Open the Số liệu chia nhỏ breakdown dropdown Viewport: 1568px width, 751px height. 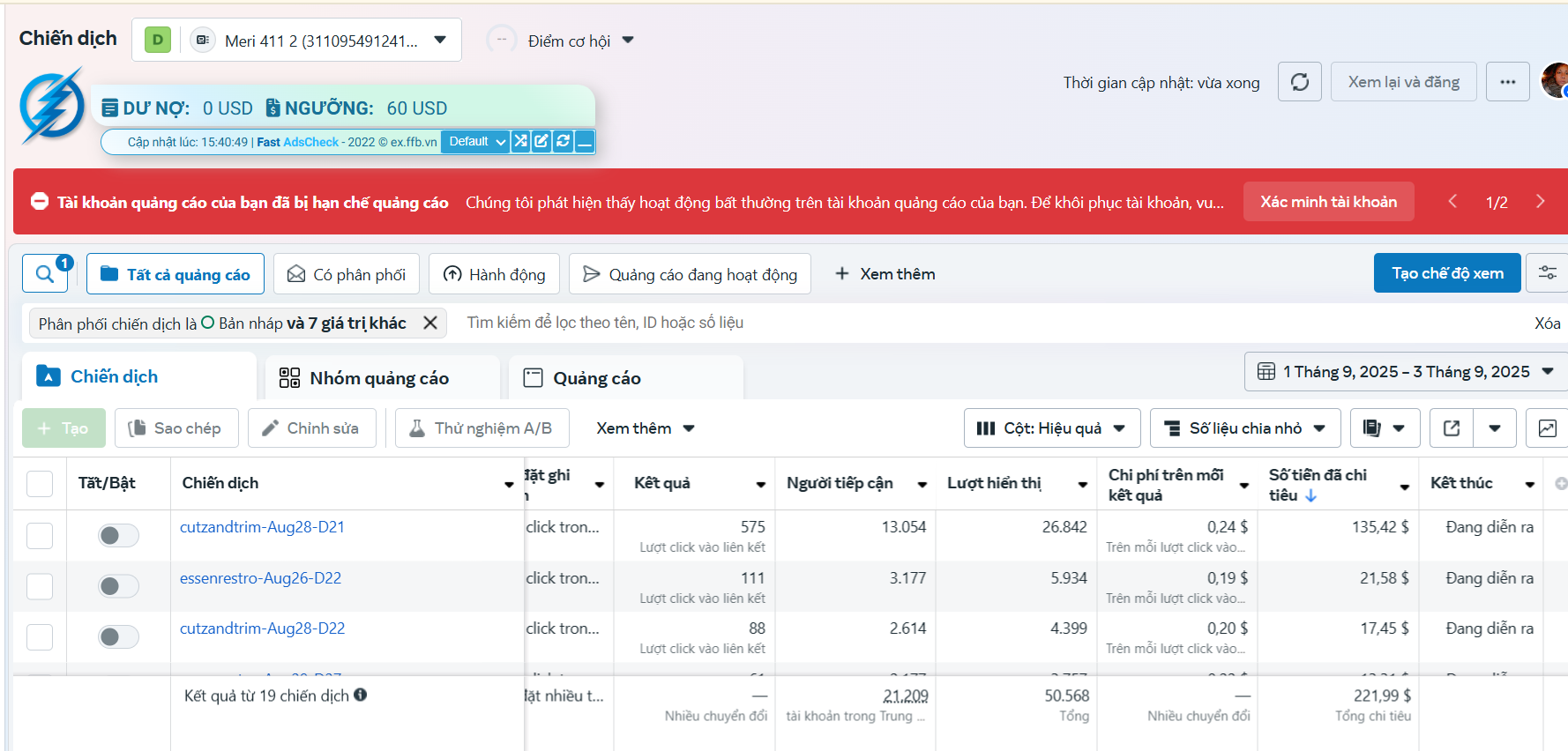point(1245,428)
